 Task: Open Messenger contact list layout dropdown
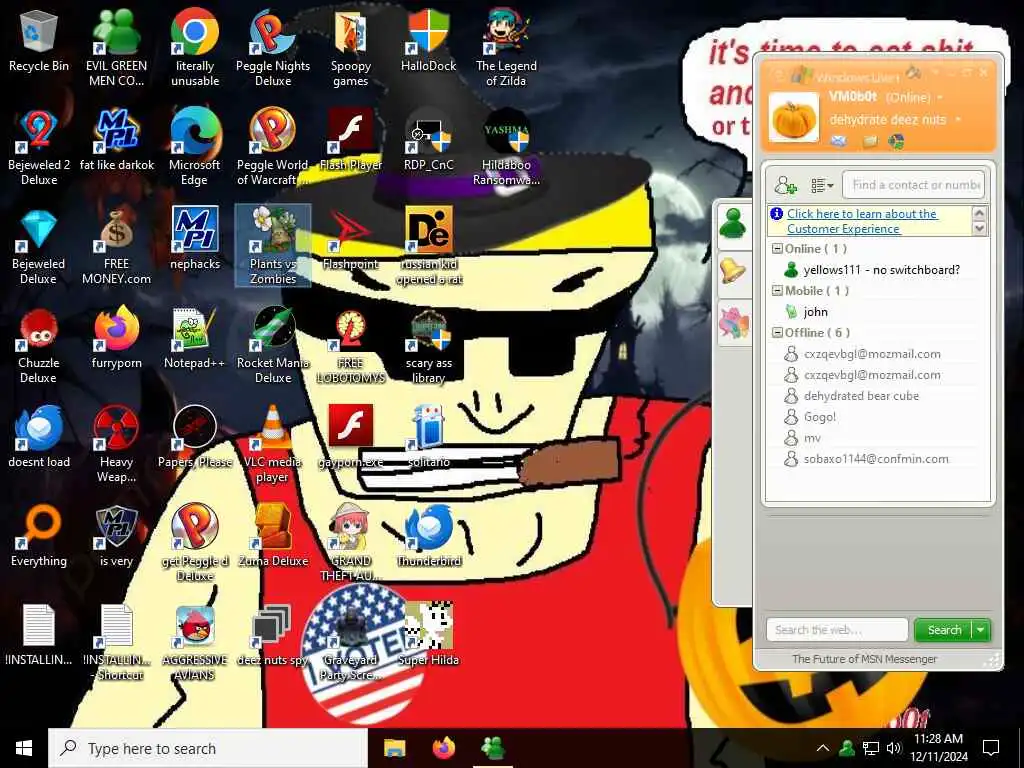[x=822, y=185]
